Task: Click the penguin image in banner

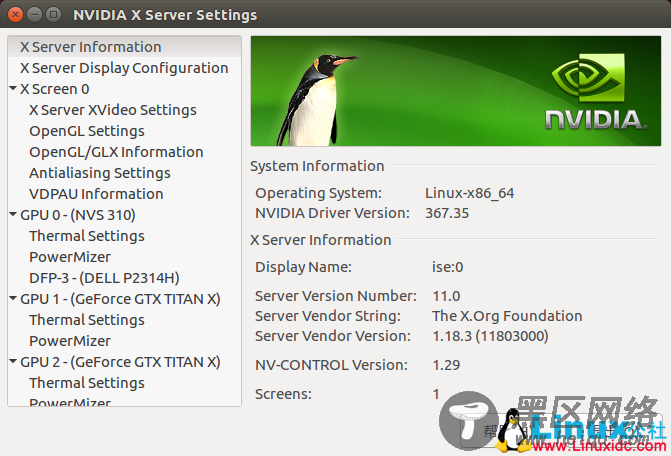Action: click(318, 101)
